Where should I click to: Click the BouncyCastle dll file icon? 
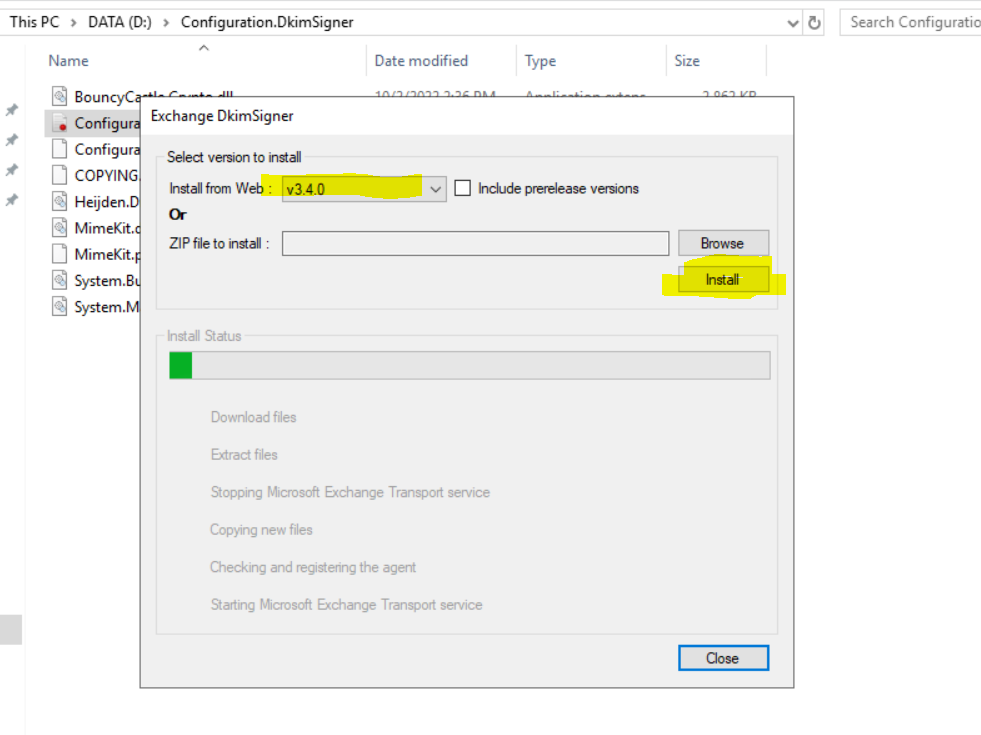59,96
